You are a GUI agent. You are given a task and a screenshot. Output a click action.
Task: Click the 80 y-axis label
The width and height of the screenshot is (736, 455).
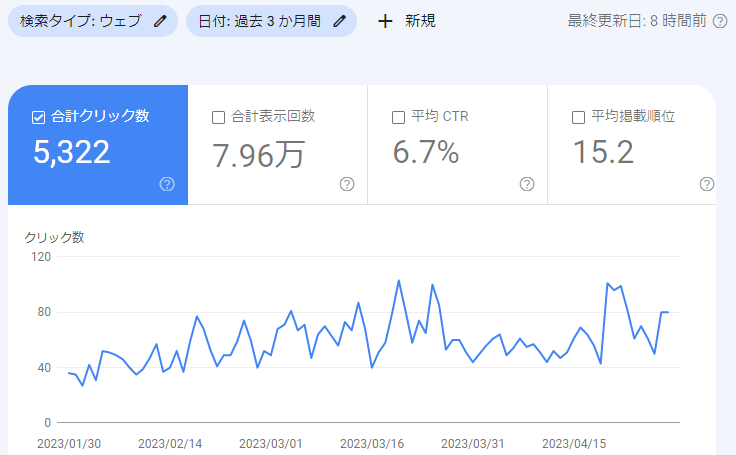tap(44, 312)
